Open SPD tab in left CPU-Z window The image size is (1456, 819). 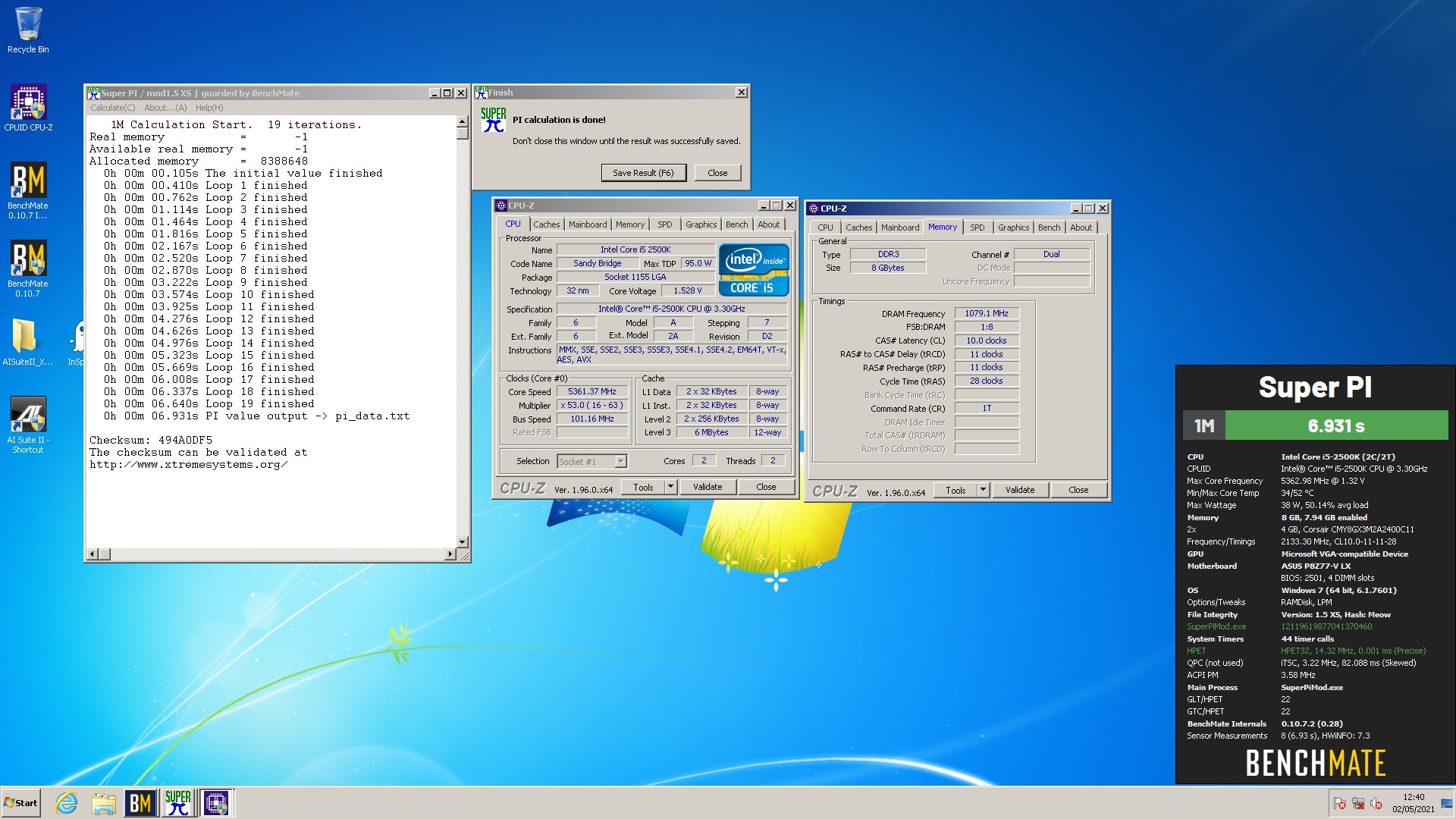pyautogui.click(x=665, y=224)
